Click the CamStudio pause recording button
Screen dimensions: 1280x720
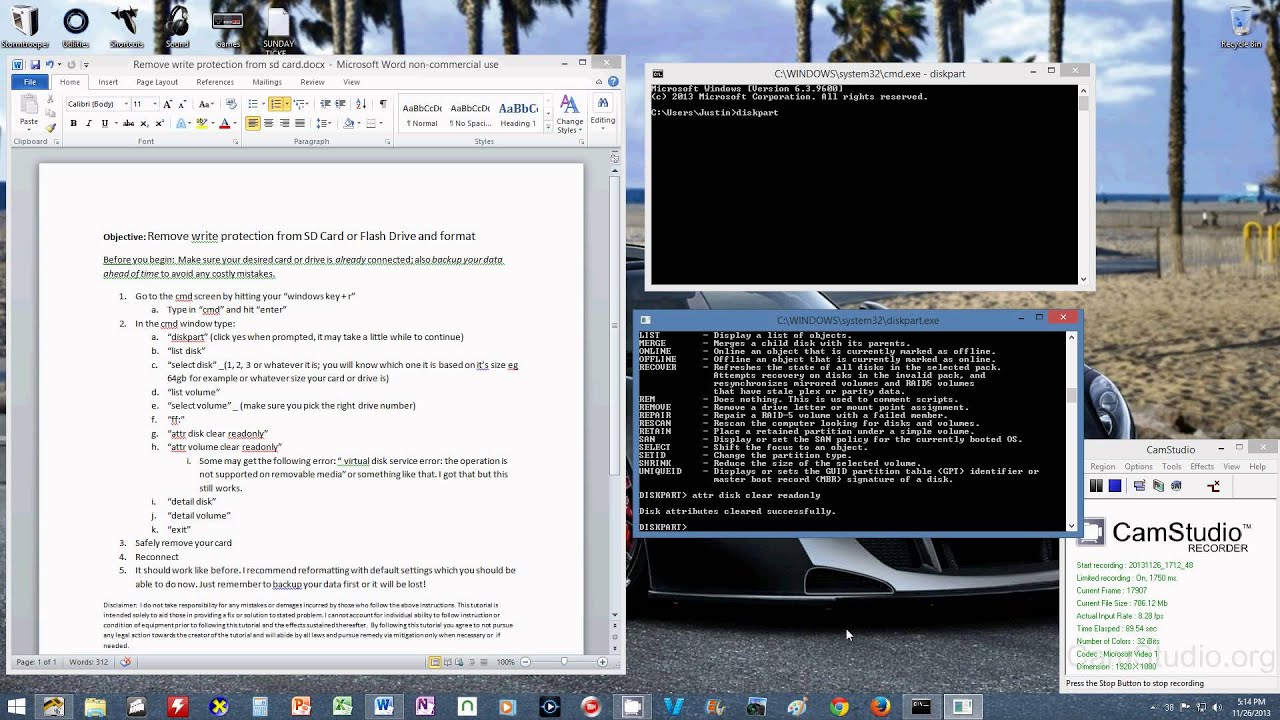point(1096,486)
